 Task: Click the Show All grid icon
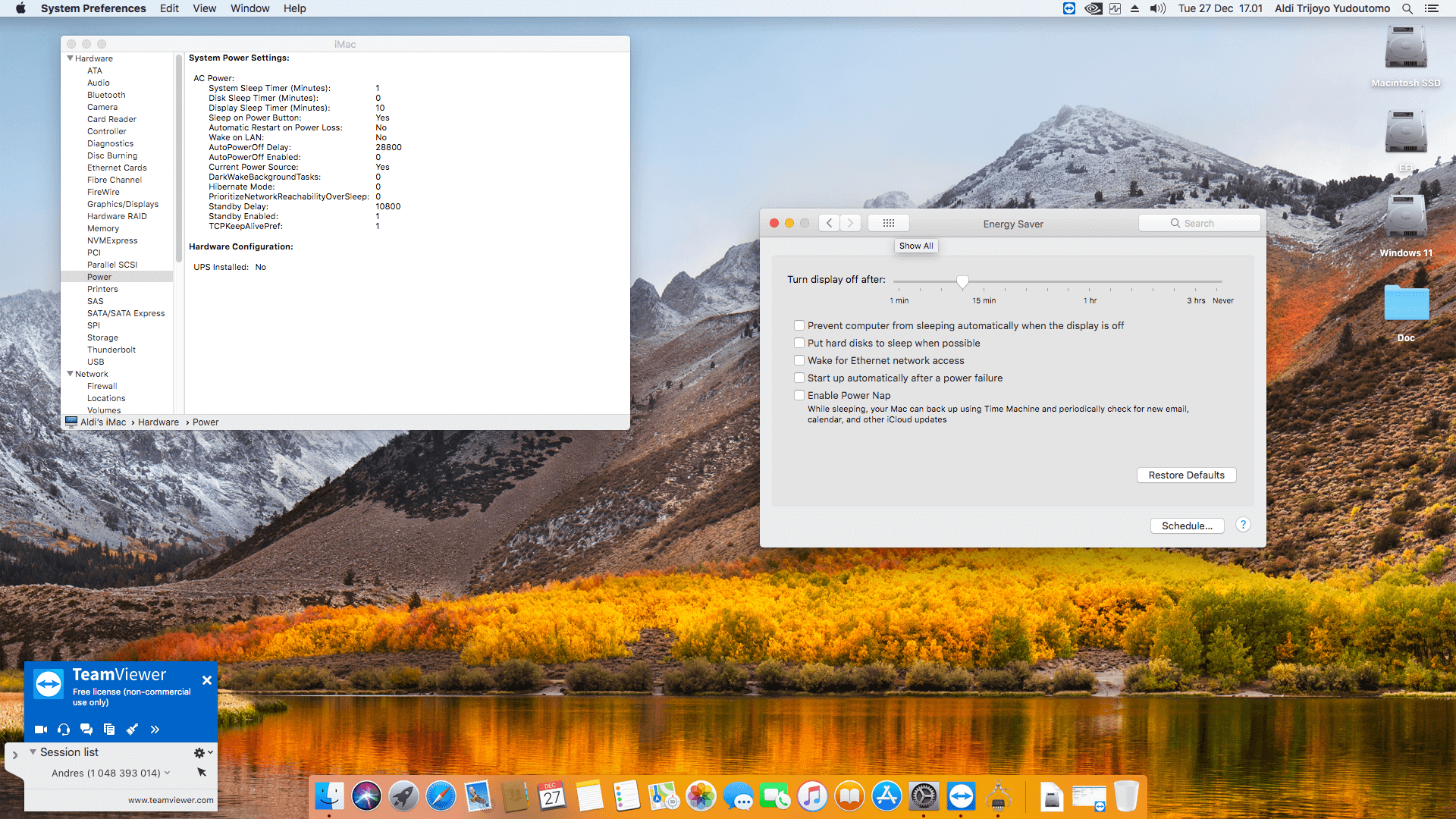point(889,223)
